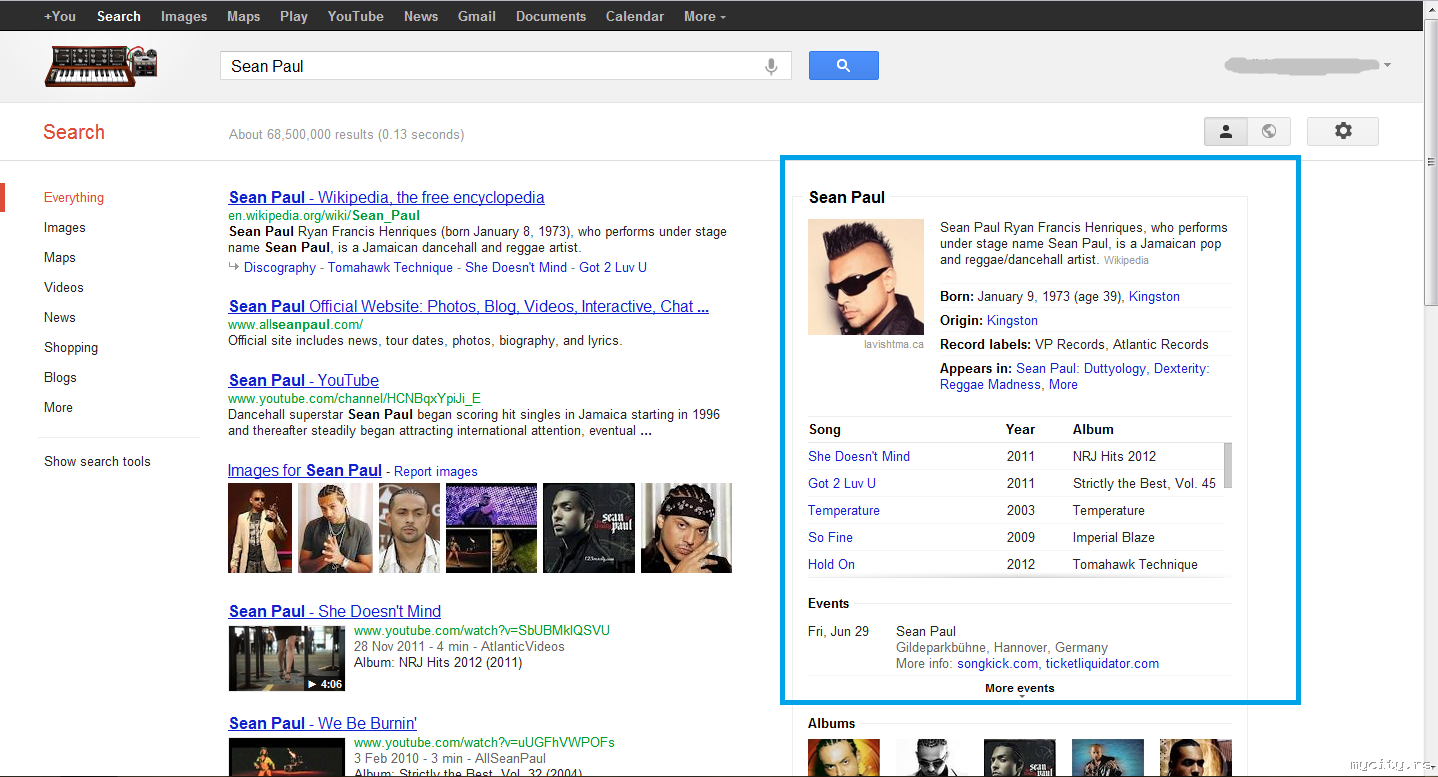Filter results by Shopping in sidebar

[71, 347]
